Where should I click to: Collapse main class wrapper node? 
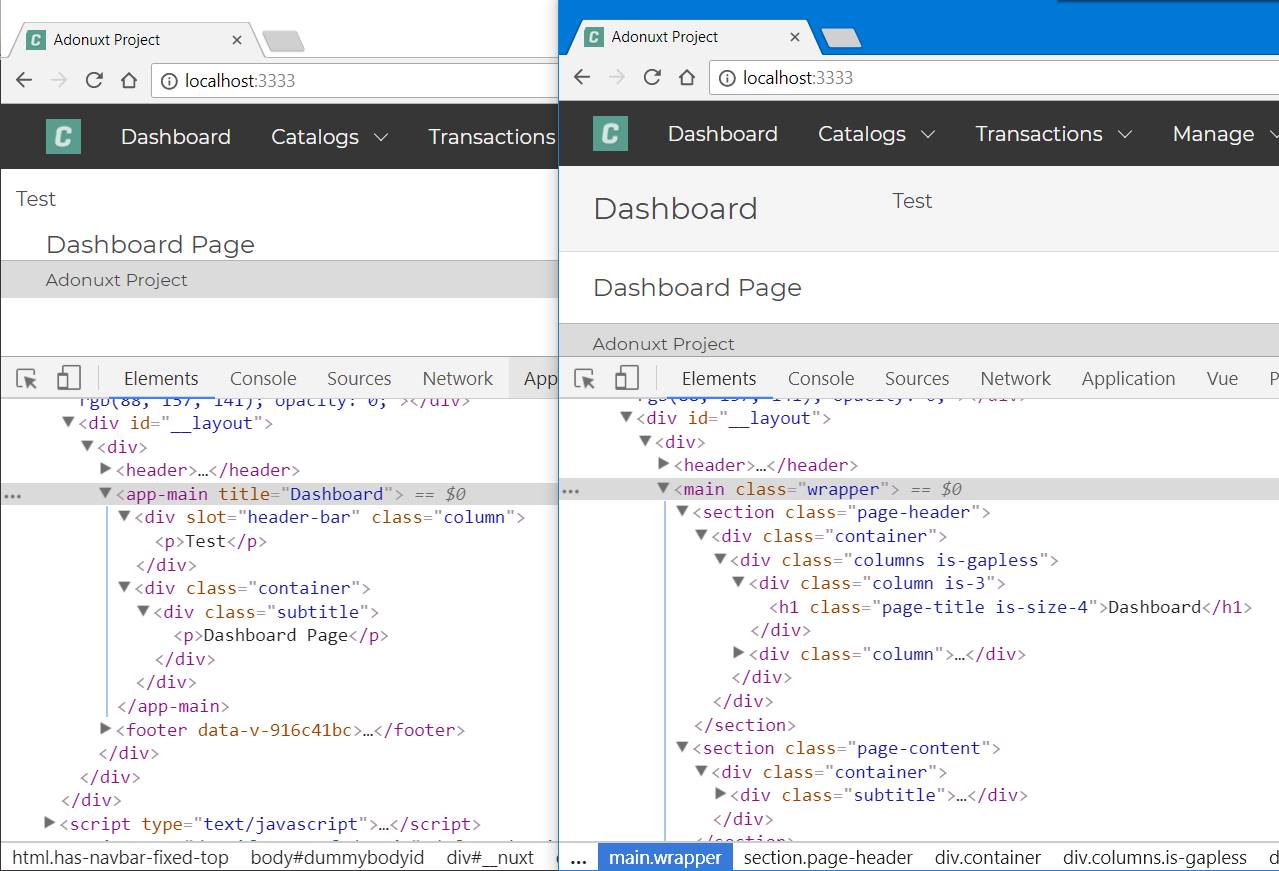click(x=663, y=489)
